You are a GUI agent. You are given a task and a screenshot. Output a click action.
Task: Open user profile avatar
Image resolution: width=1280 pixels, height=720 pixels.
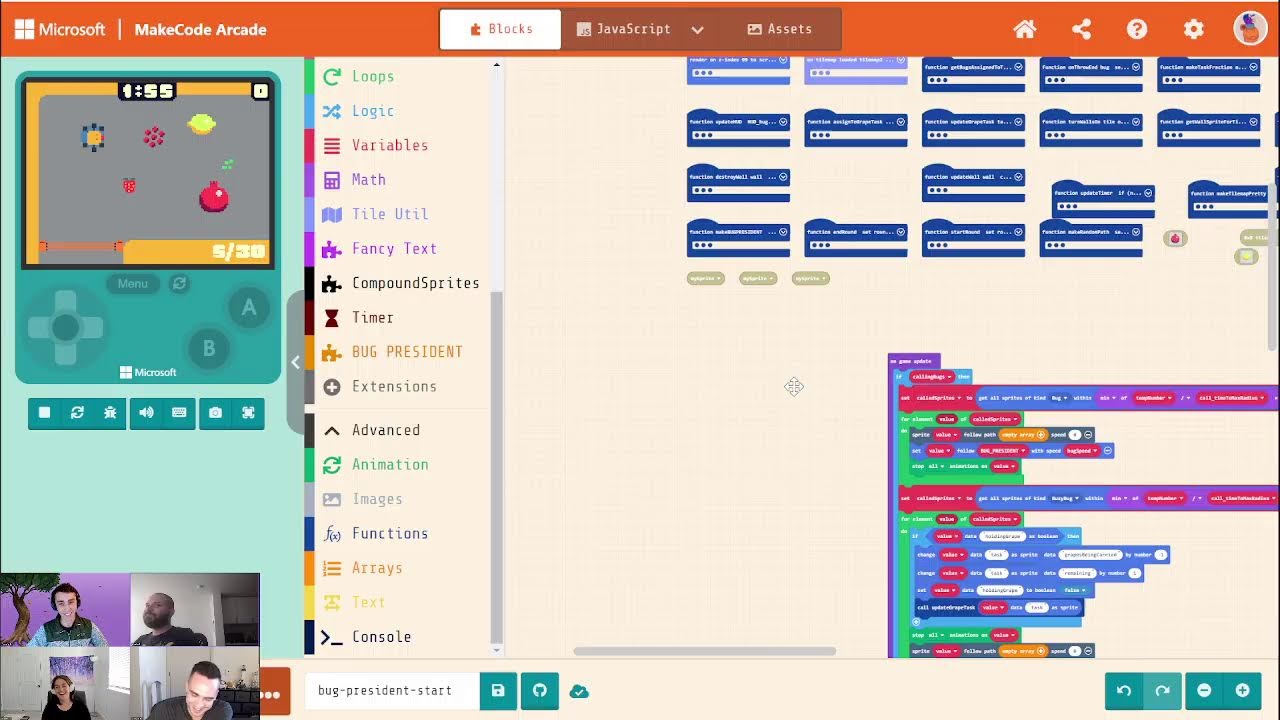click(x=1250, y=29)
